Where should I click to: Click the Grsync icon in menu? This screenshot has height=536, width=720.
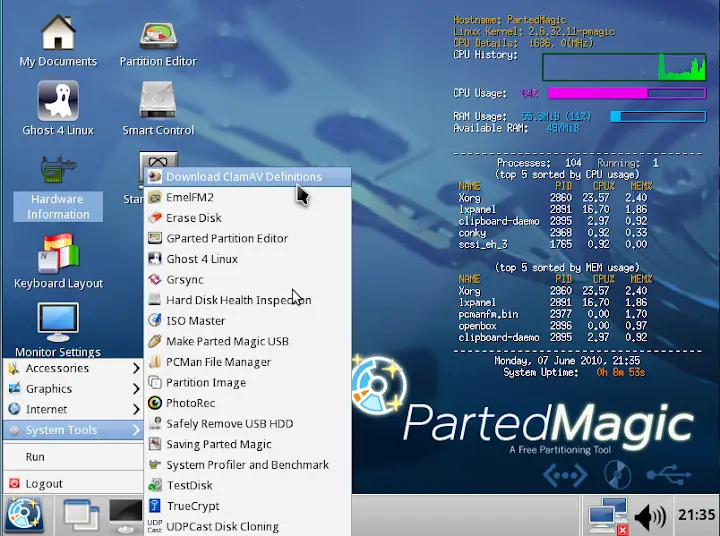[x=155, y=279]
